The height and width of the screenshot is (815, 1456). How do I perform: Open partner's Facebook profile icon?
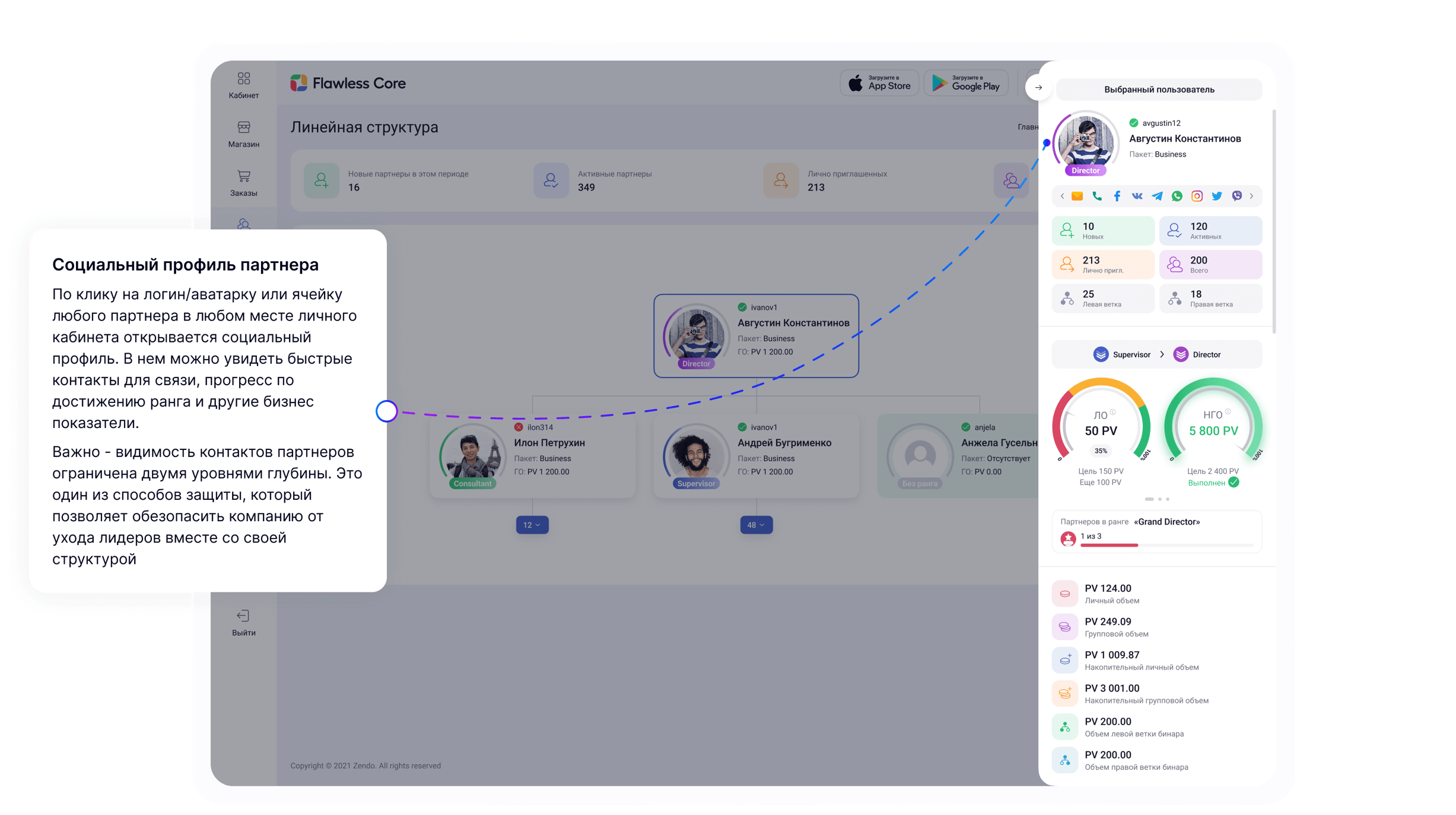pos(1117,196)
